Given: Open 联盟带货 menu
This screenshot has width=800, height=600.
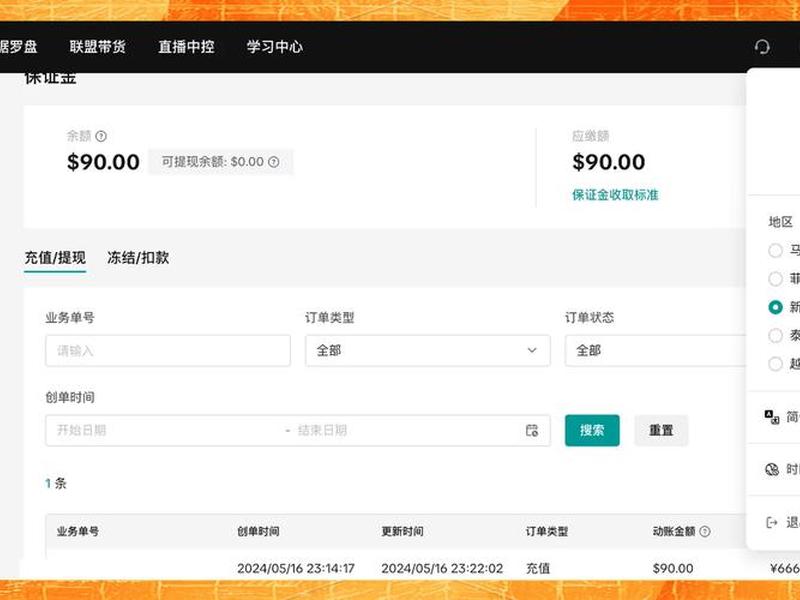Looking at the screenshot, I should click(x=97, y=47).
